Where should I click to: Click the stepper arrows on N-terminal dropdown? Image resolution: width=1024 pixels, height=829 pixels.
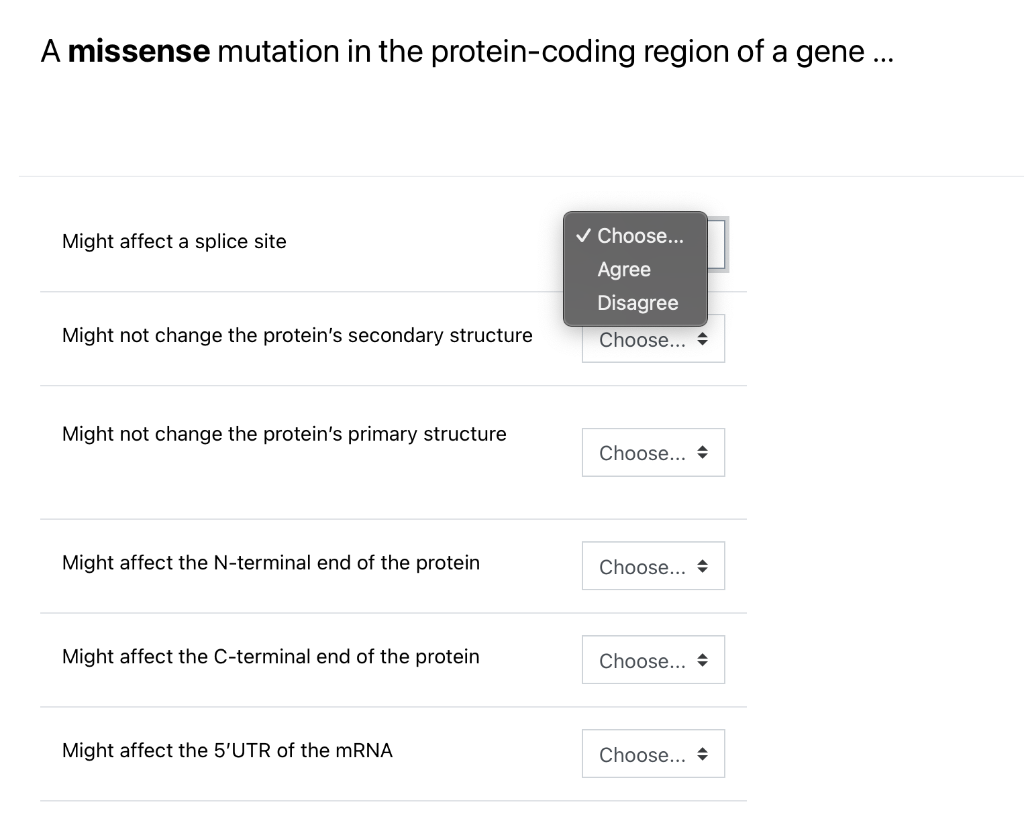tap(702, 565)
